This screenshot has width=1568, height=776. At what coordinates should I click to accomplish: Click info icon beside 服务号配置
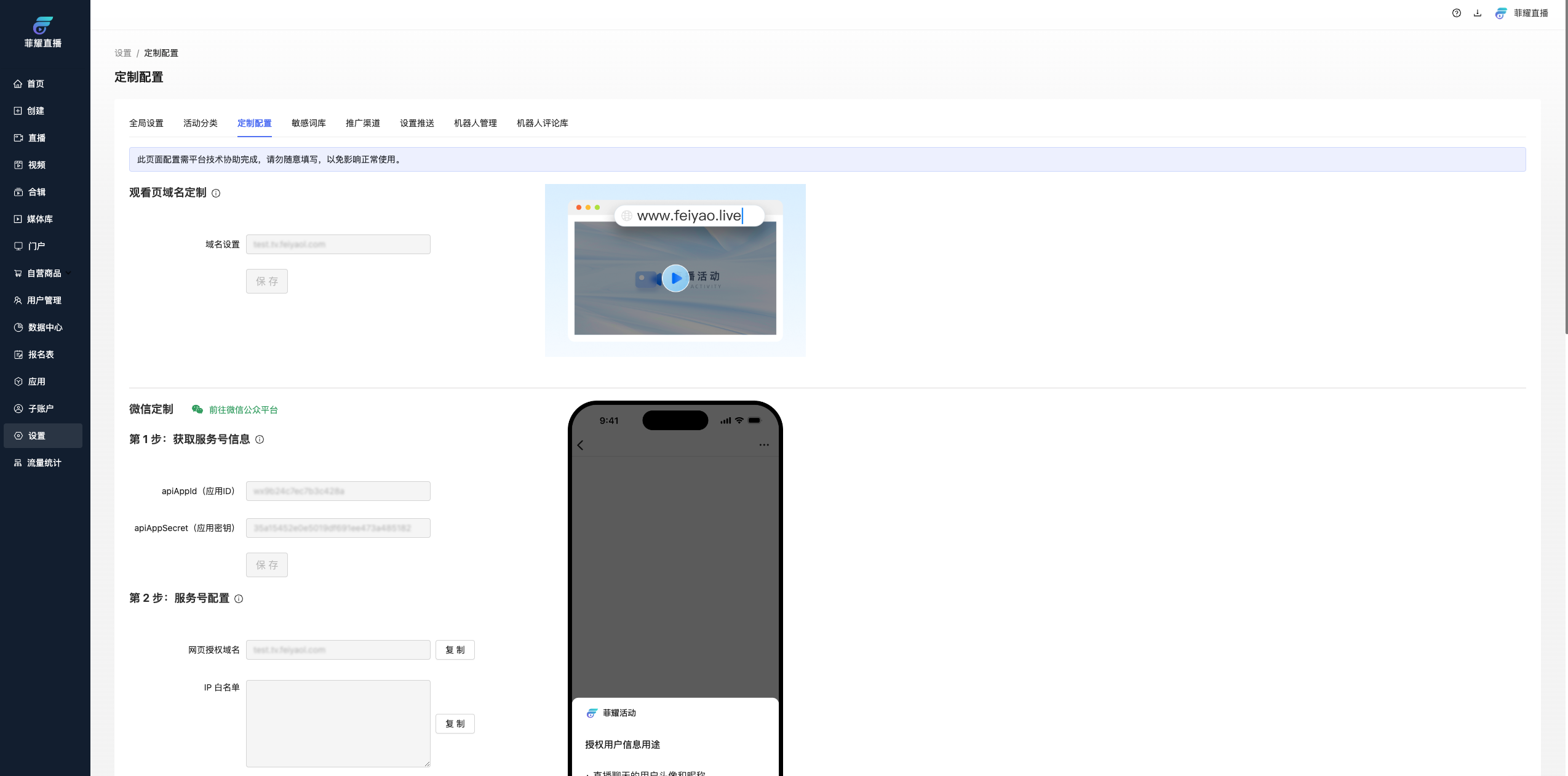click(x=239, y=599)
